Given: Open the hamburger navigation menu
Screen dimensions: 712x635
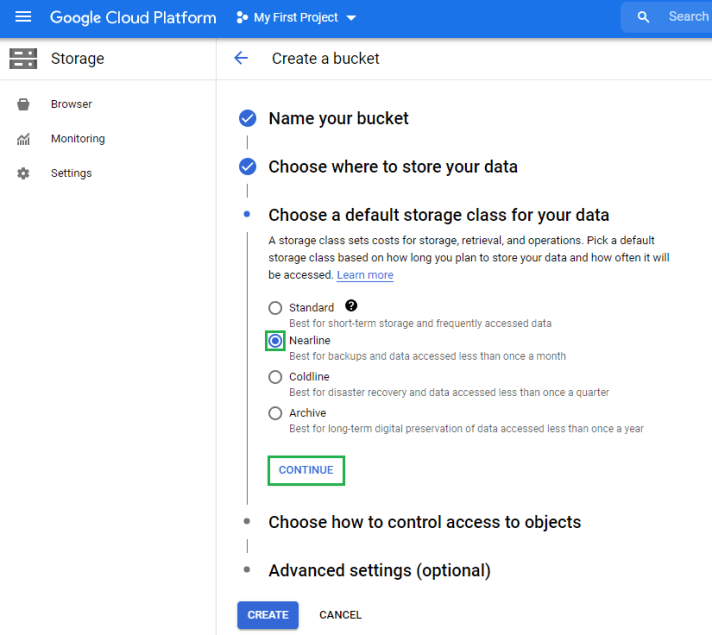Looking at the screenshot, I should point(23,17).
